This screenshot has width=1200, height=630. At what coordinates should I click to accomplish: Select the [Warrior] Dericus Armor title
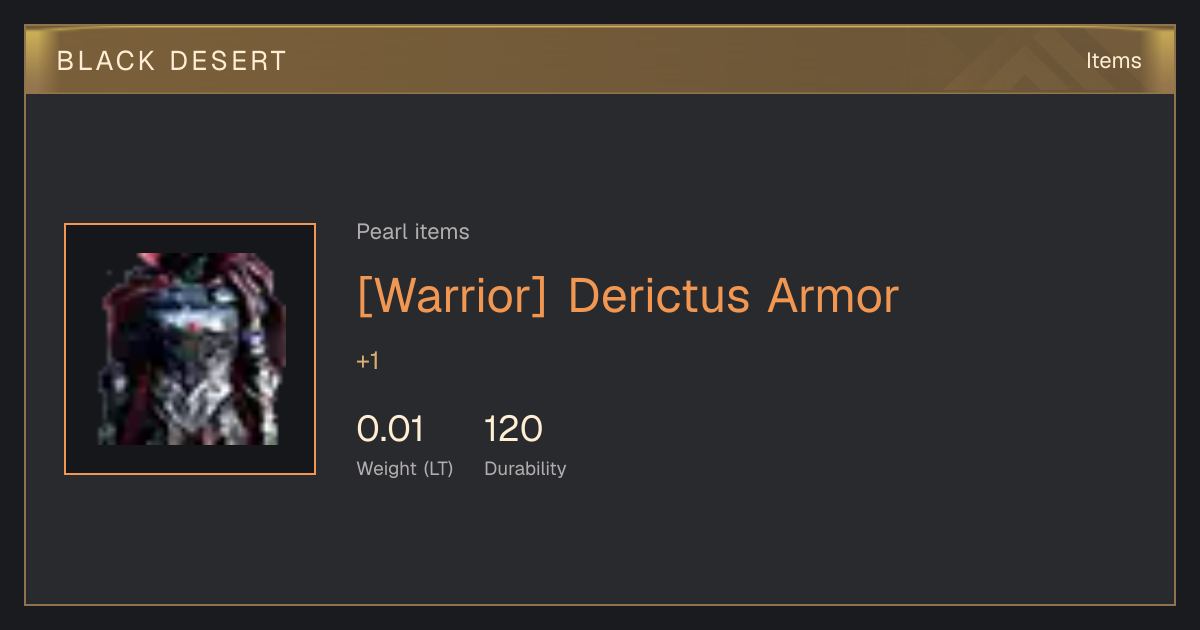pyautogui.click(x=628, y=295)
